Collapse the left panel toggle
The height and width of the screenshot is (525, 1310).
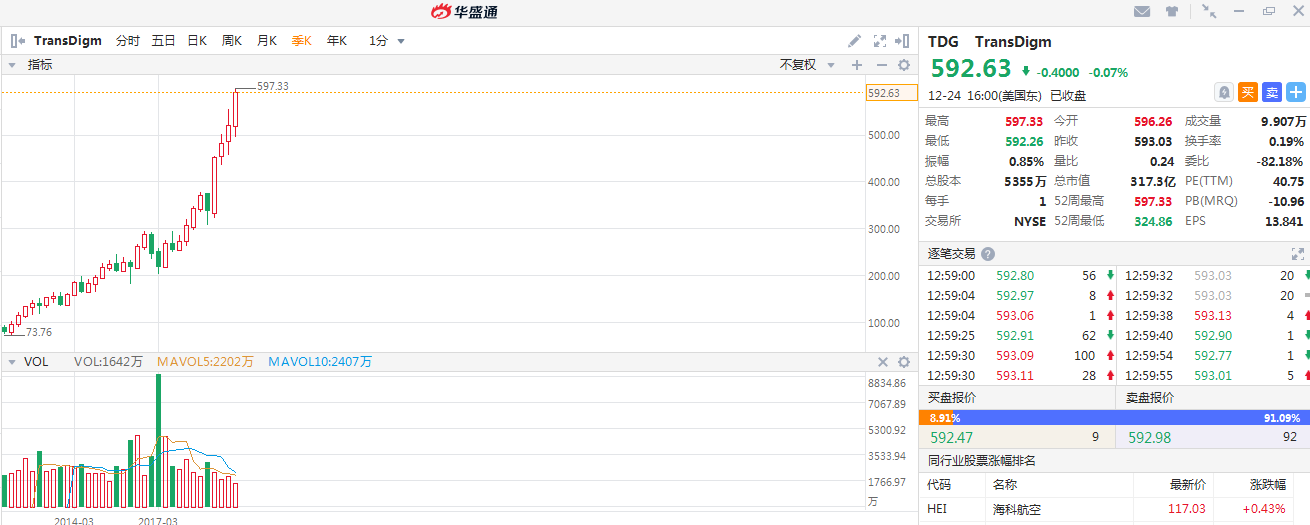17,41
